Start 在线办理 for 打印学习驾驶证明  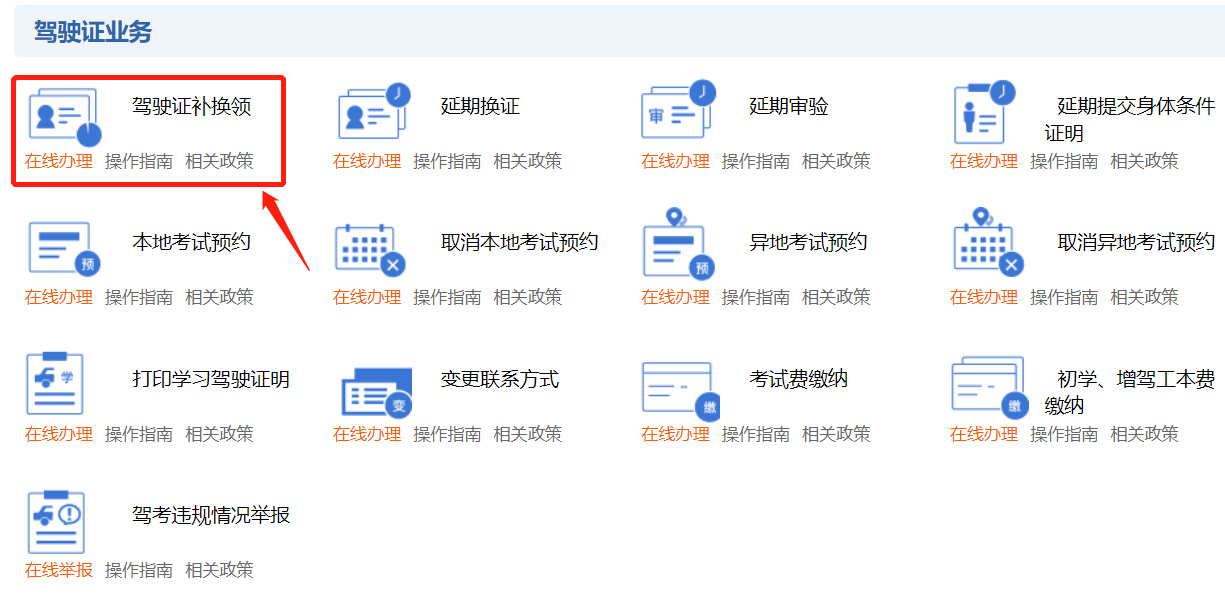pyautogui.click(x=59, y=434)
